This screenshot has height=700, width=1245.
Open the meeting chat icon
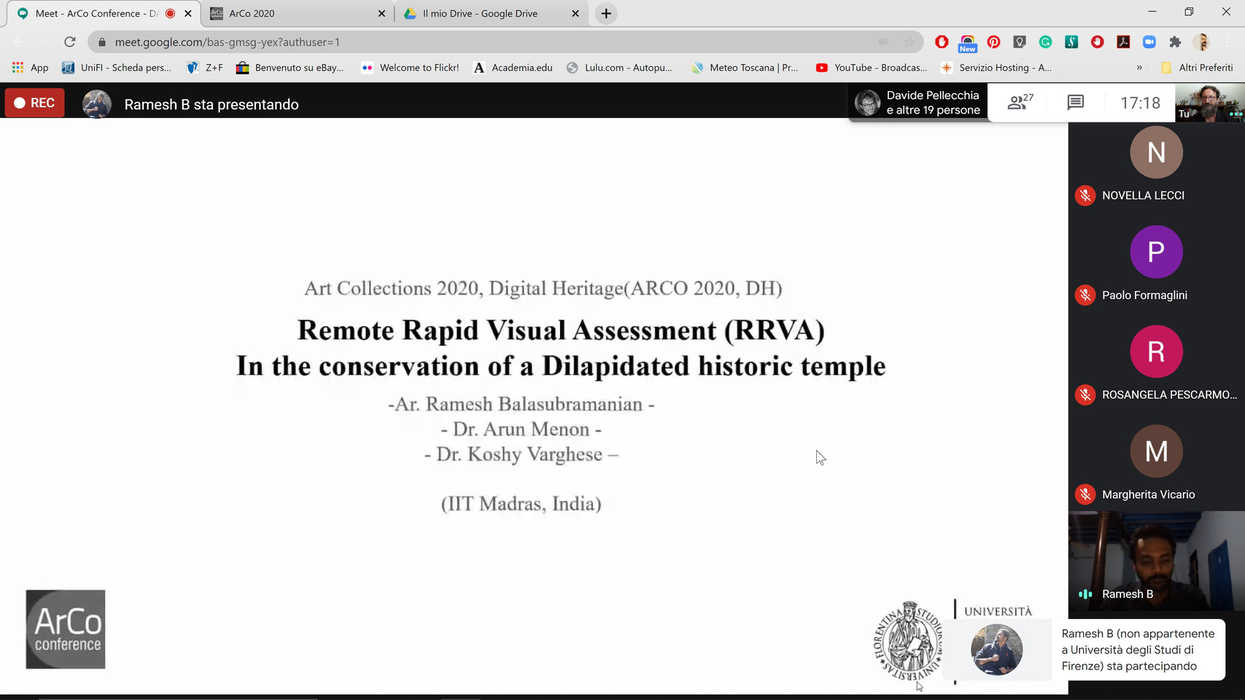(1075, 103)
